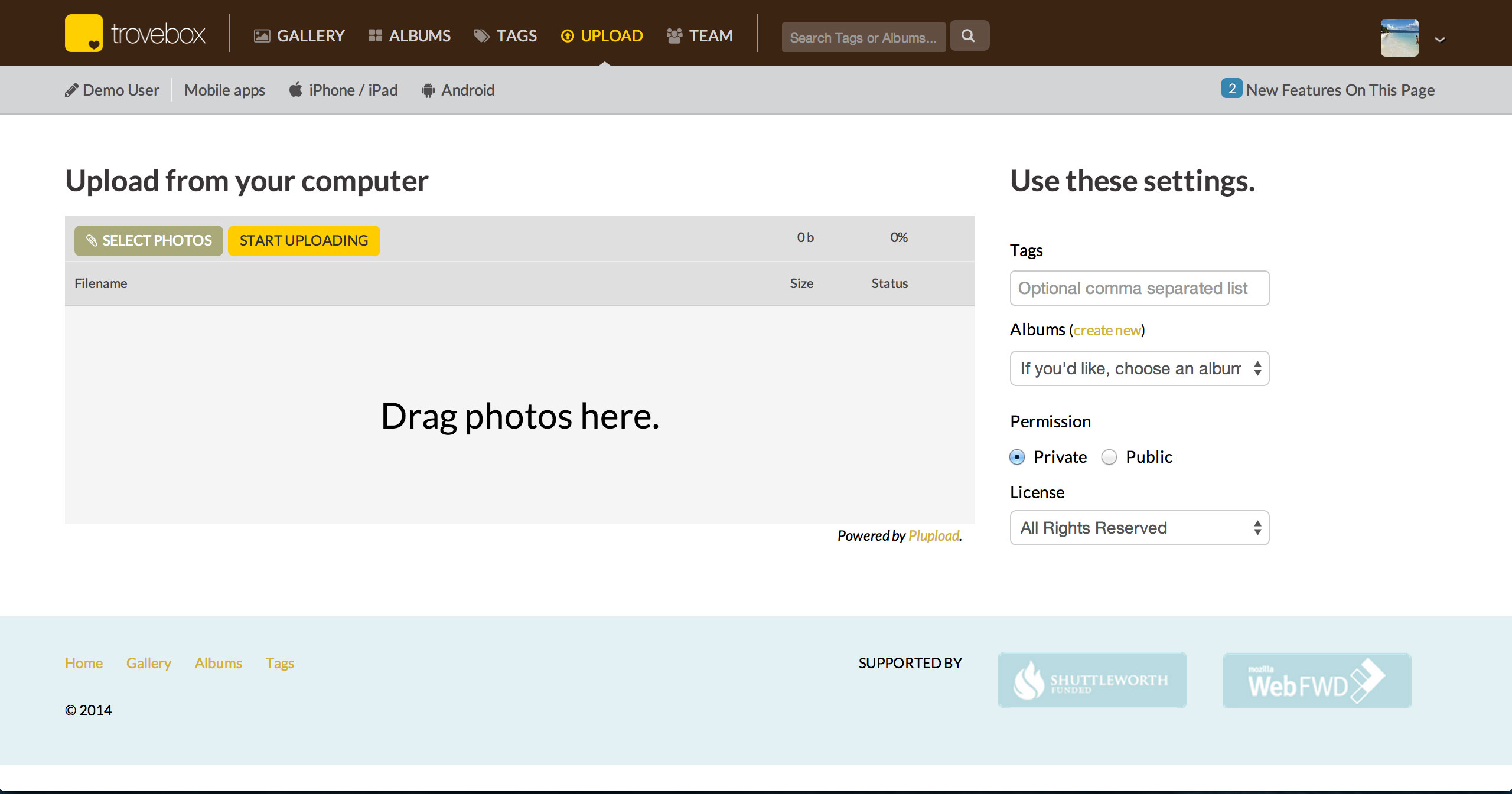This screenshot has width=1512, height=794.
Task: Expand the user menu chevron beside avatar
Action: [1440, 40]
